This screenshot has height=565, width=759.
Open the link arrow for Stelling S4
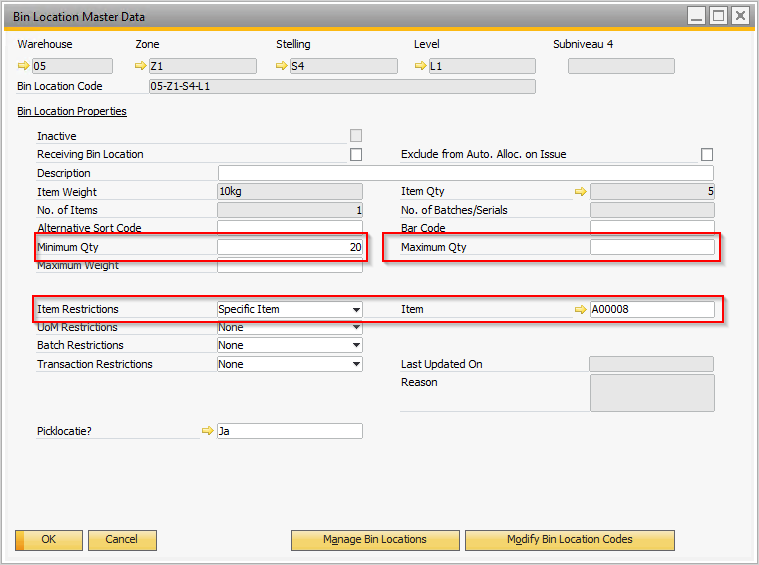click(282, 67)
